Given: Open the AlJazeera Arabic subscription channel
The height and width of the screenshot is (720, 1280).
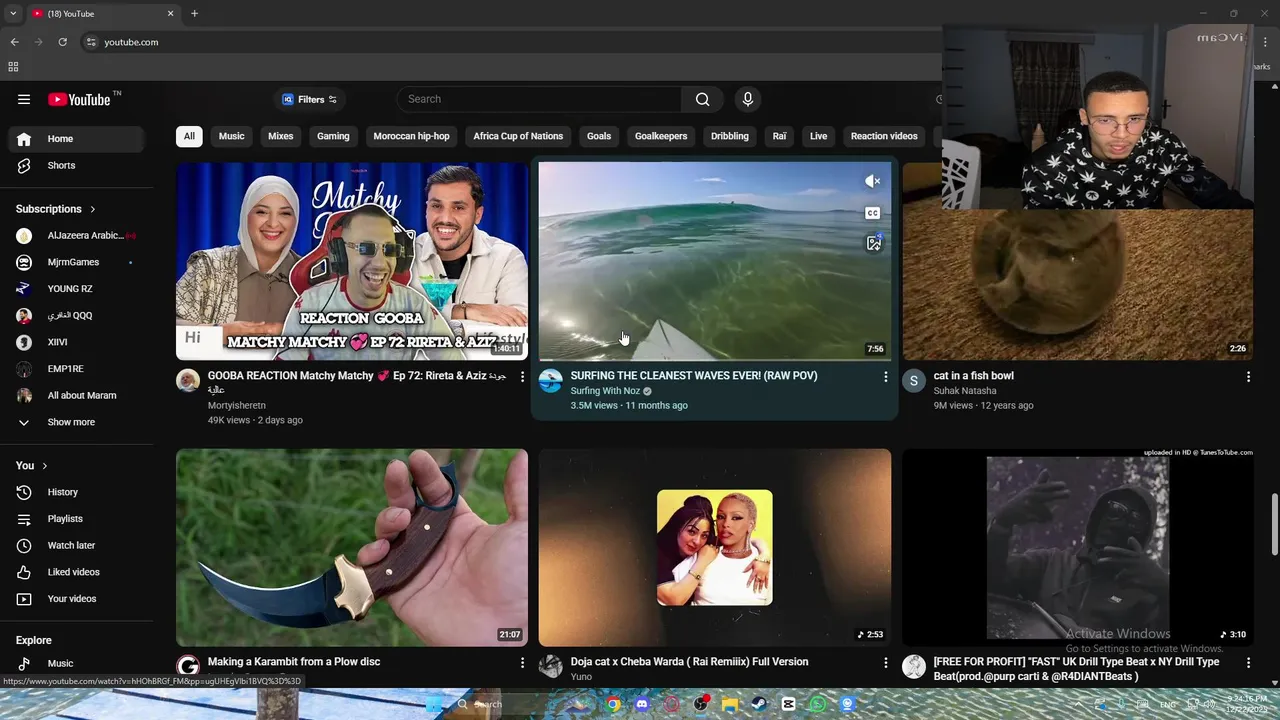Looking at the screenshot, I should [x=76, y=235].
